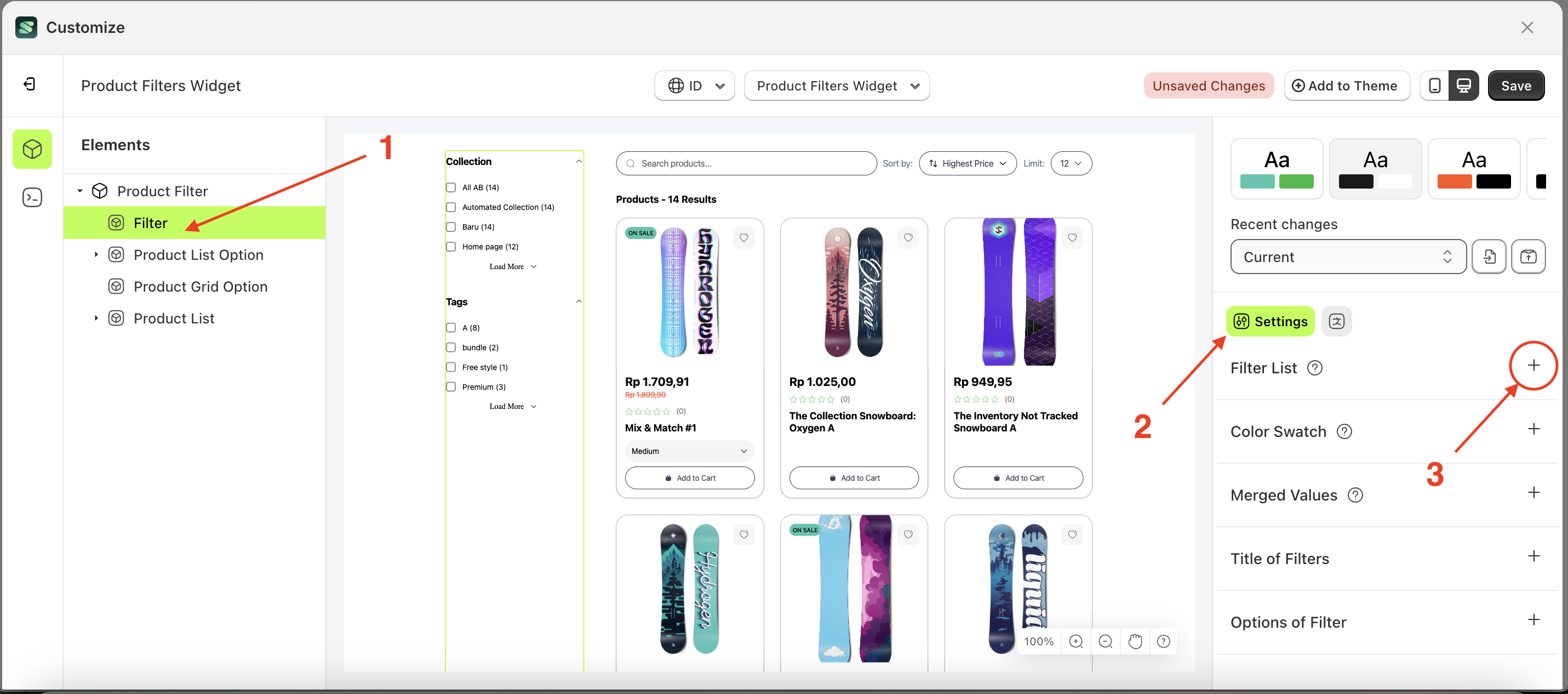Click Save to store changes

[x=1517, y=86]
